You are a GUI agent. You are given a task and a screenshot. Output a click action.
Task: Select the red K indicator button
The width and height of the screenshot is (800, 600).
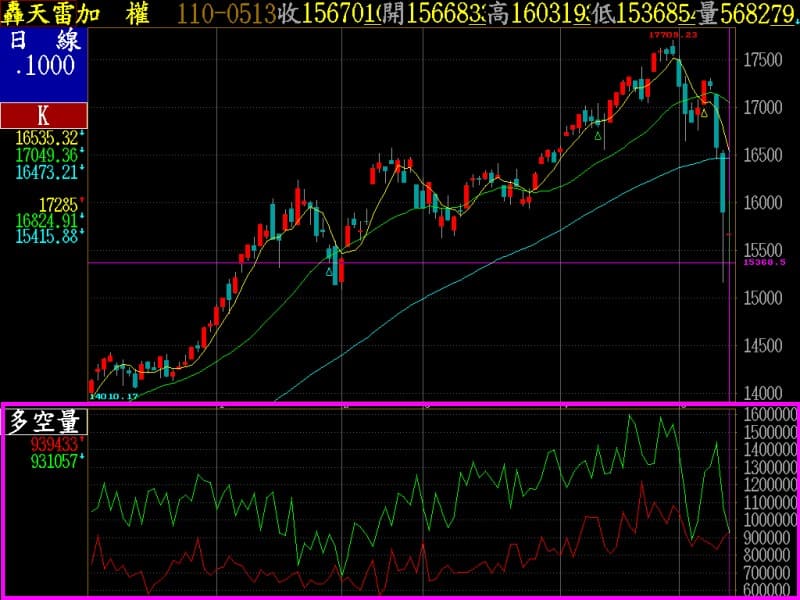pyautogui.click(x=43, y=115)
